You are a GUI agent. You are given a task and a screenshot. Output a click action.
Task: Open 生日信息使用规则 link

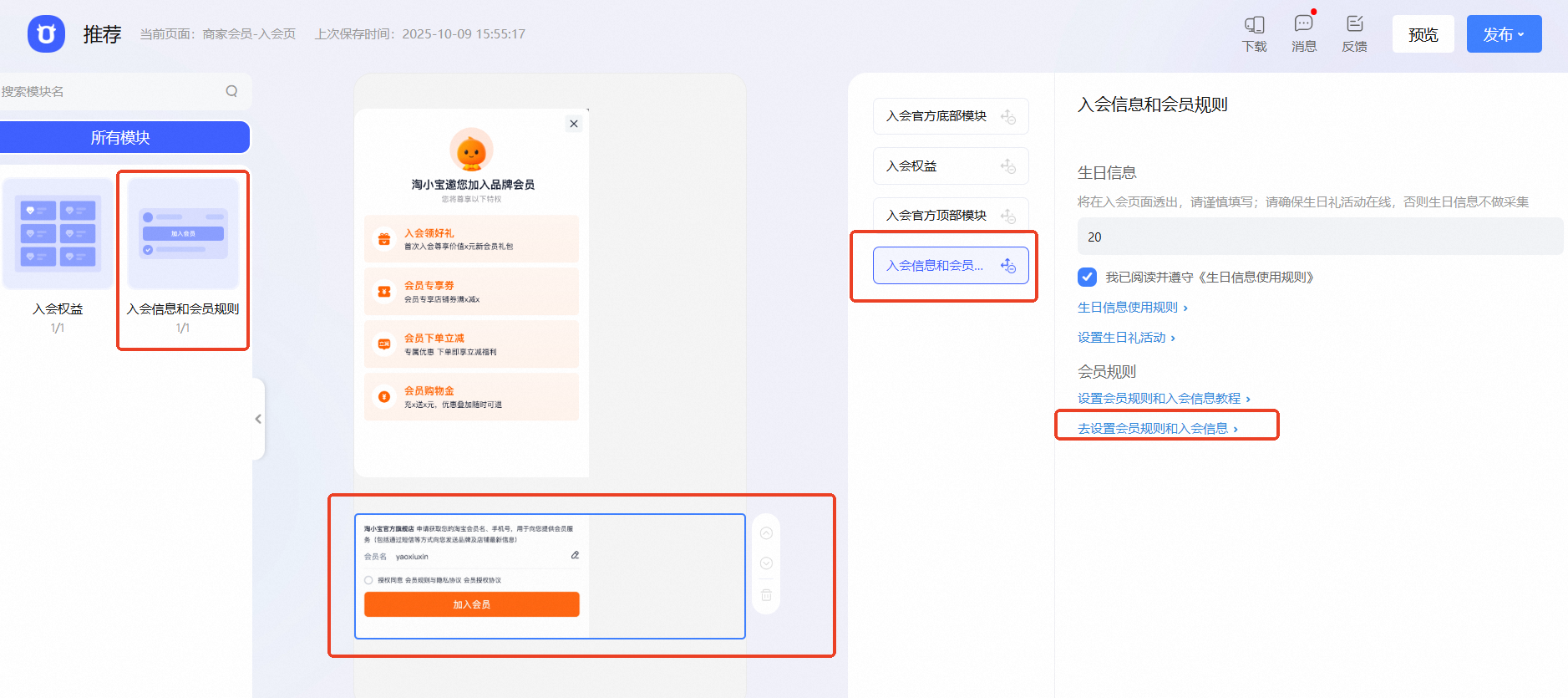pyautogui.click(x=1132, y=308)
